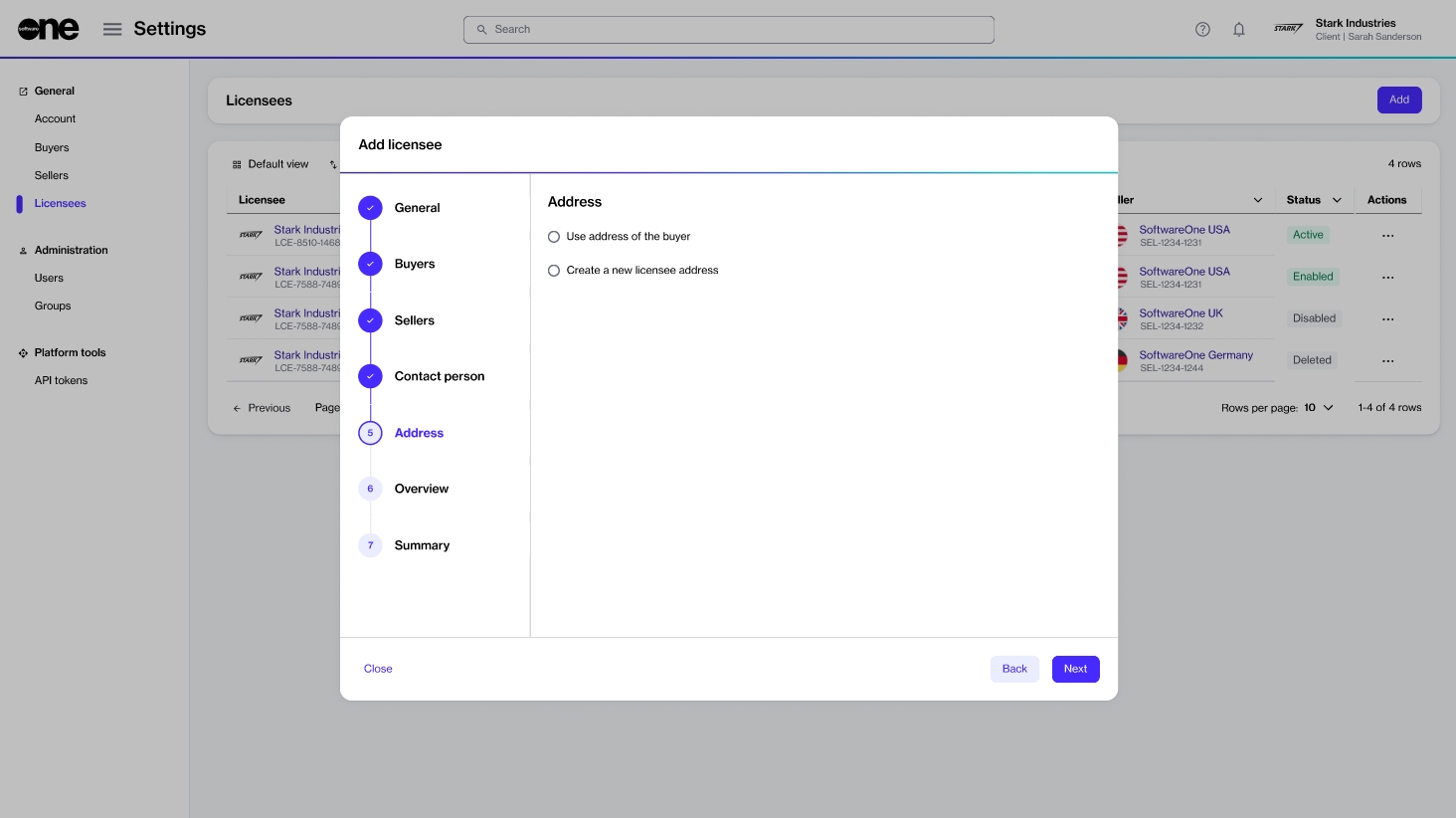This screenshot has height=818, width=1456.
Task: Click the completed General step checkmark
Action: coord(370,208)
